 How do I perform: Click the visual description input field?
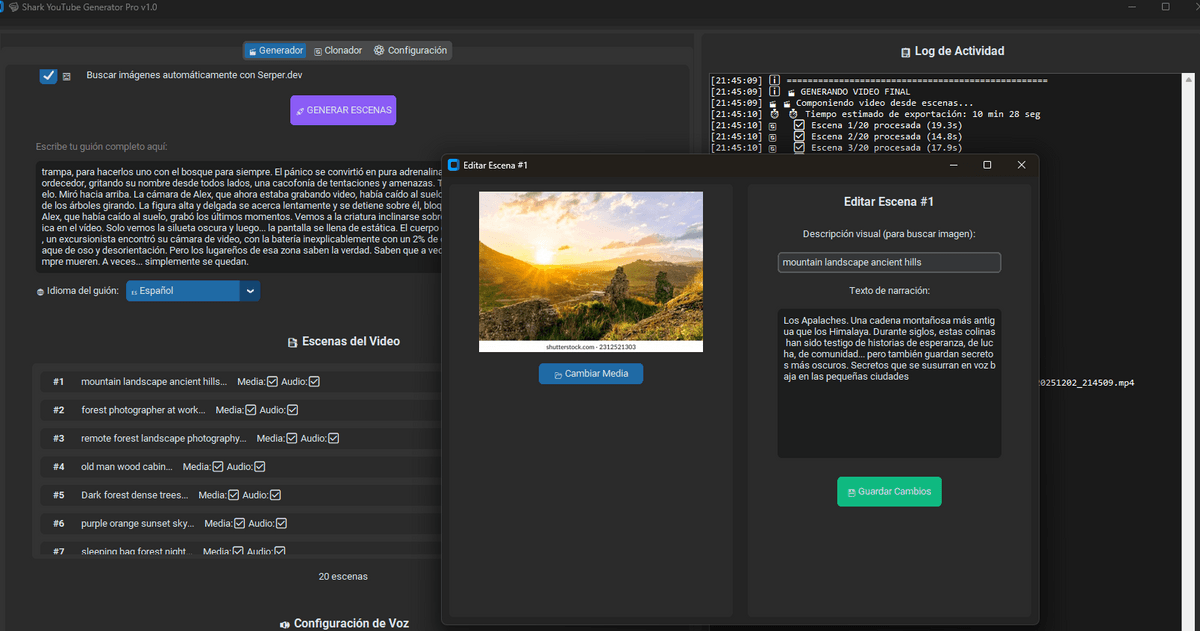(x=888, y=262)
